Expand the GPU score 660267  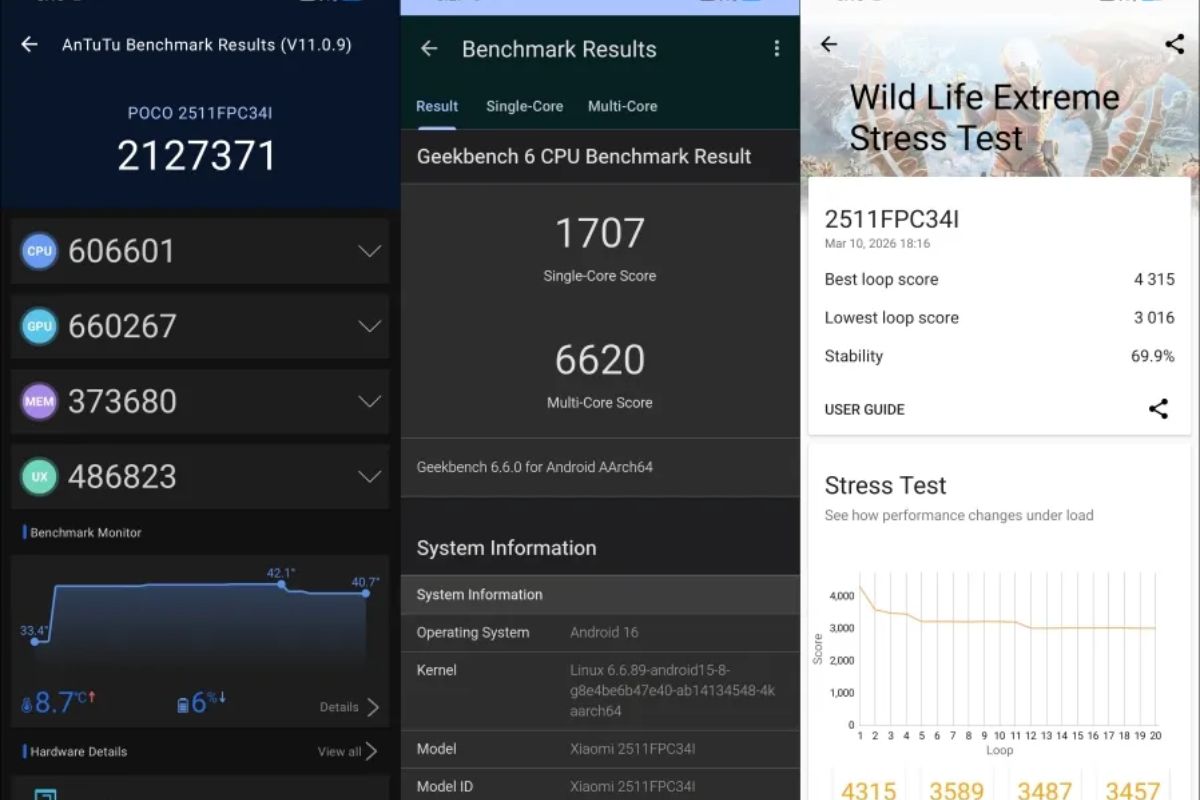[370, 326]
